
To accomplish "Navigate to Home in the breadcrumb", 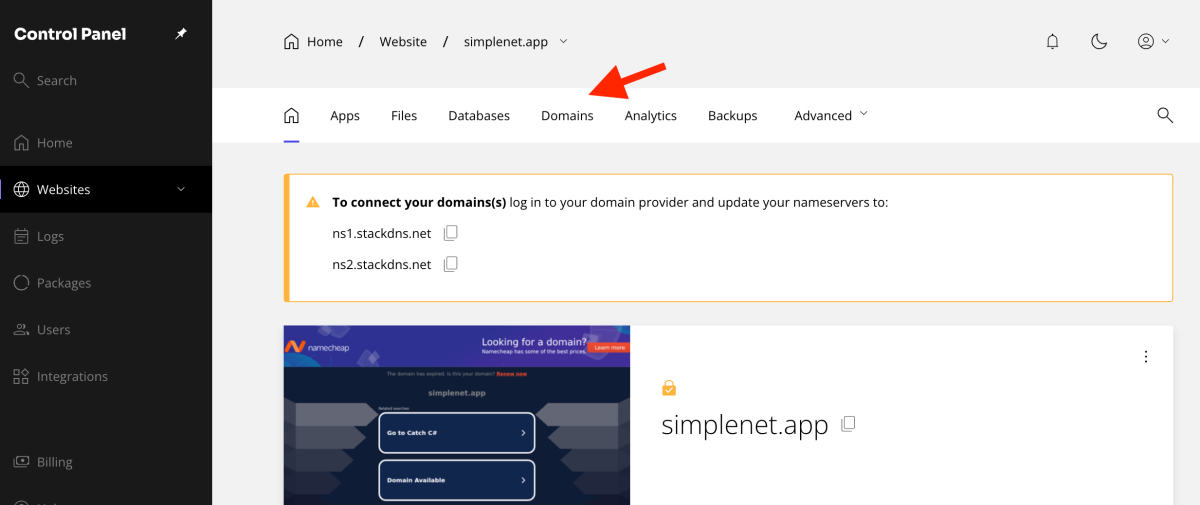I will point(314,42).
